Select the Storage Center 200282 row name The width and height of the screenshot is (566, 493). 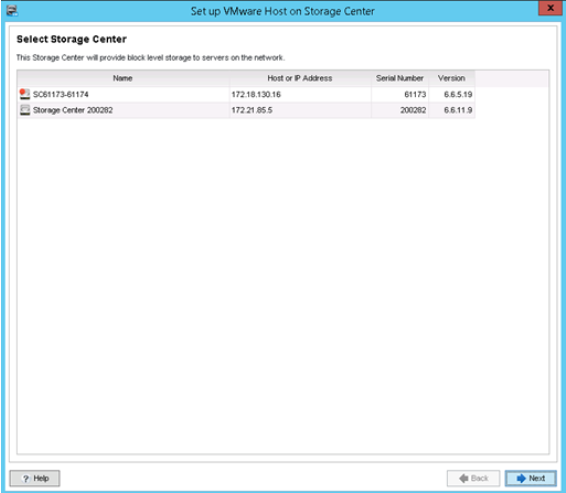pos(73,110)
